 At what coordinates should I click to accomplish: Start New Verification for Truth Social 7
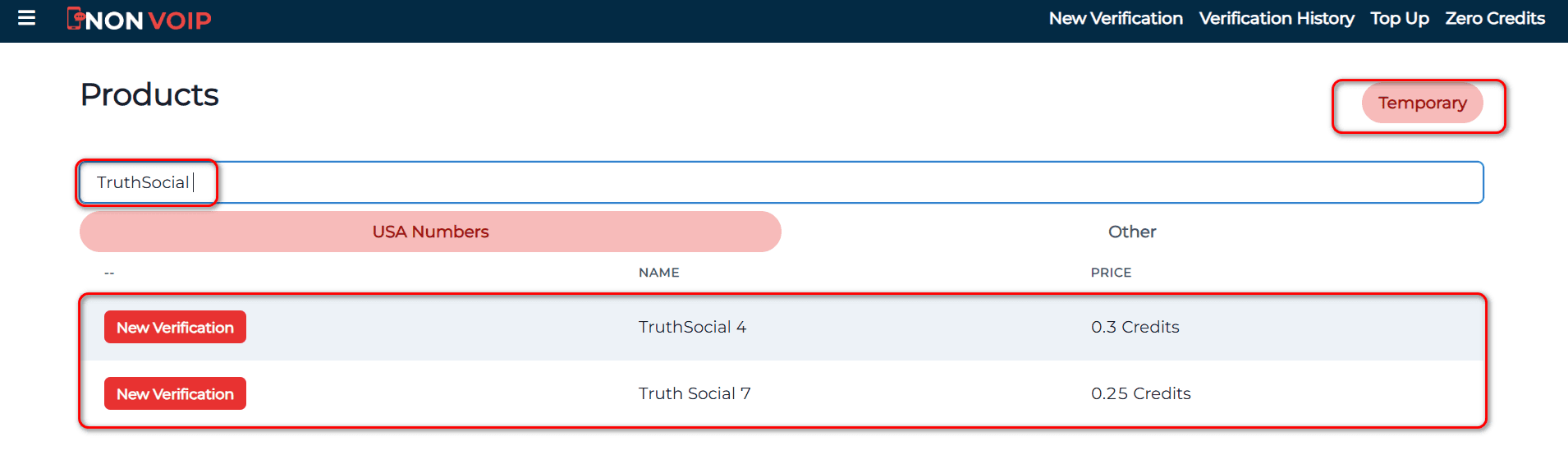point(175,393)
